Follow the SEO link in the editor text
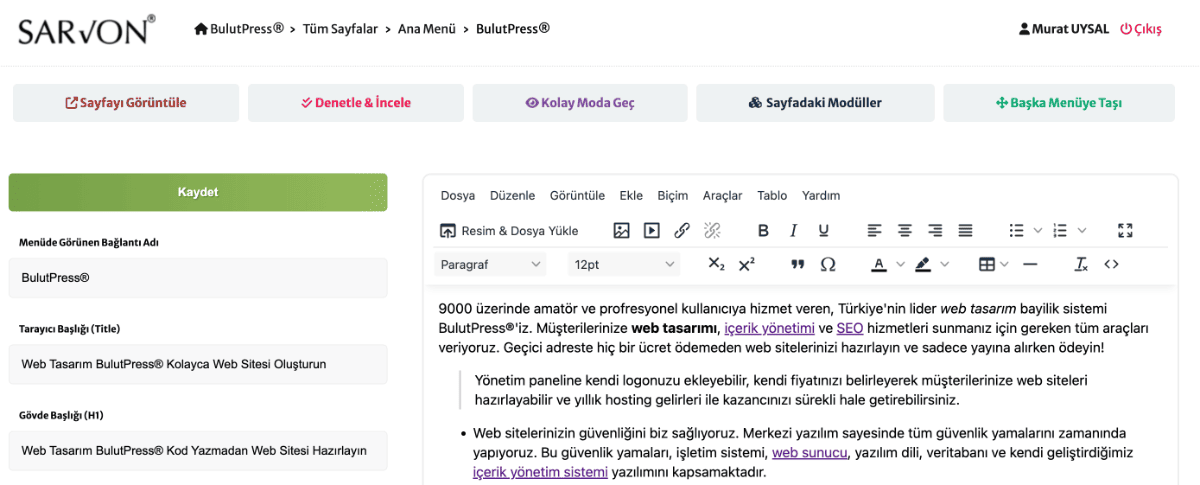Screen dimensions: 1200x485 click(x=850, y=328)
